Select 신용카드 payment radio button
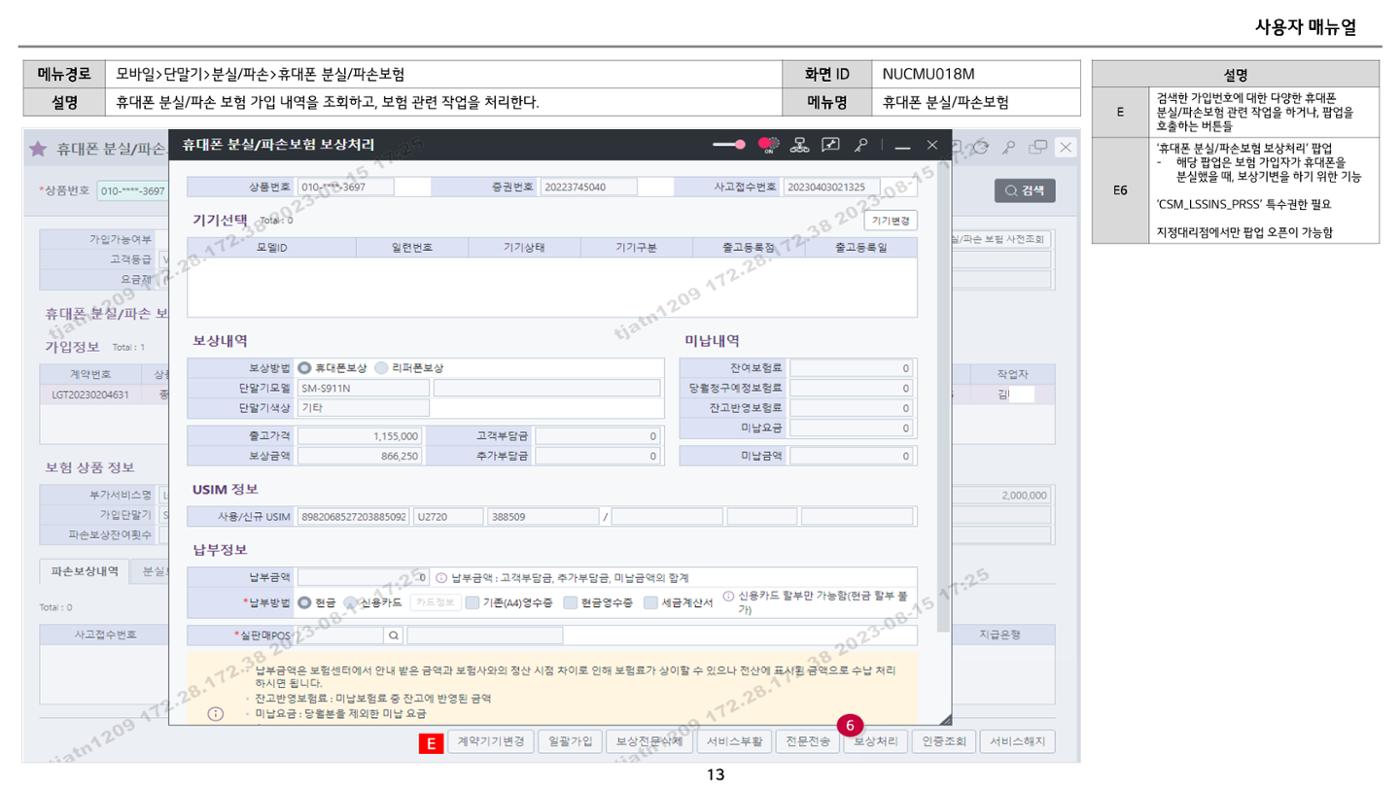Image resolution: width=1400 pixels, height=788 pixels. point(350,603)
